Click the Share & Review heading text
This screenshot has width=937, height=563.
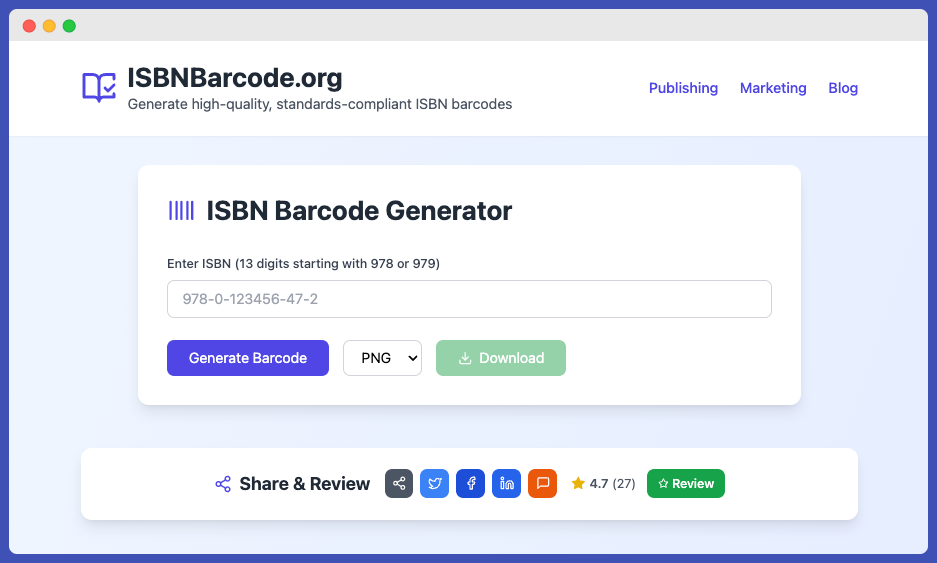305,484
